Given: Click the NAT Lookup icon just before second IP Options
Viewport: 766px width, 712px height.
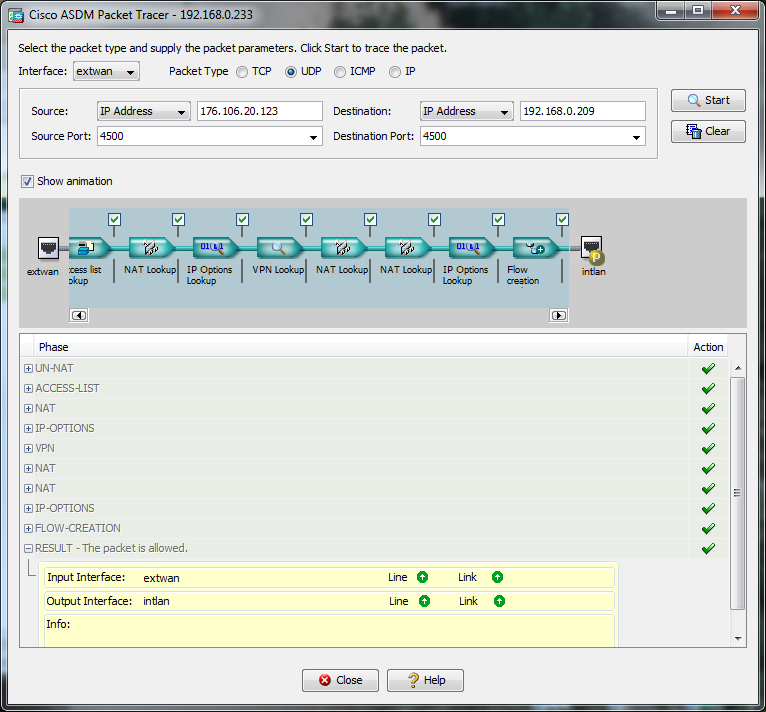Looking at the screenshot, I should [x=407, y=248].
